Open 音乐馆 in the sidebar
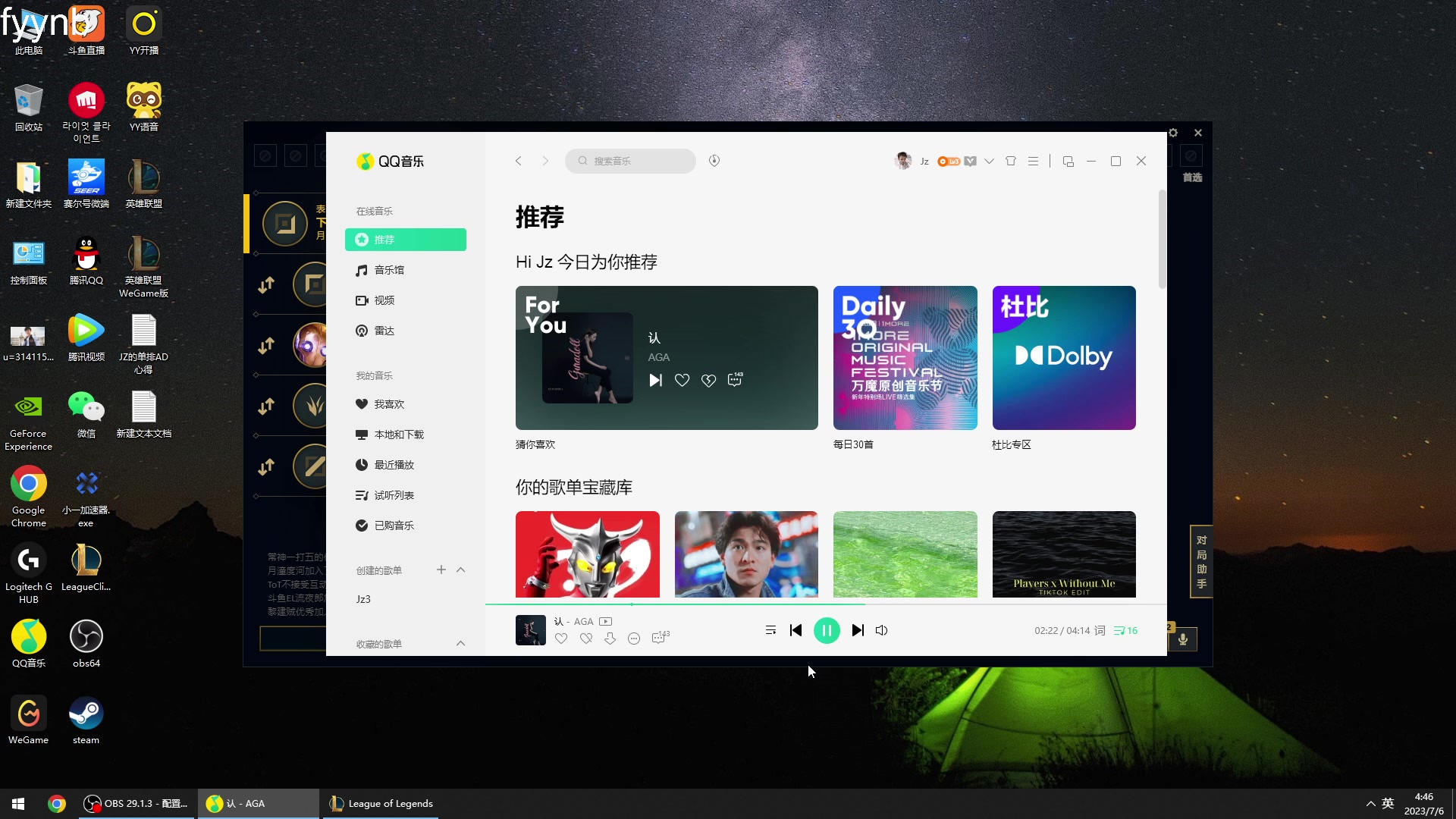This screenshot has width=1456, height=819. tap(406, 270)
